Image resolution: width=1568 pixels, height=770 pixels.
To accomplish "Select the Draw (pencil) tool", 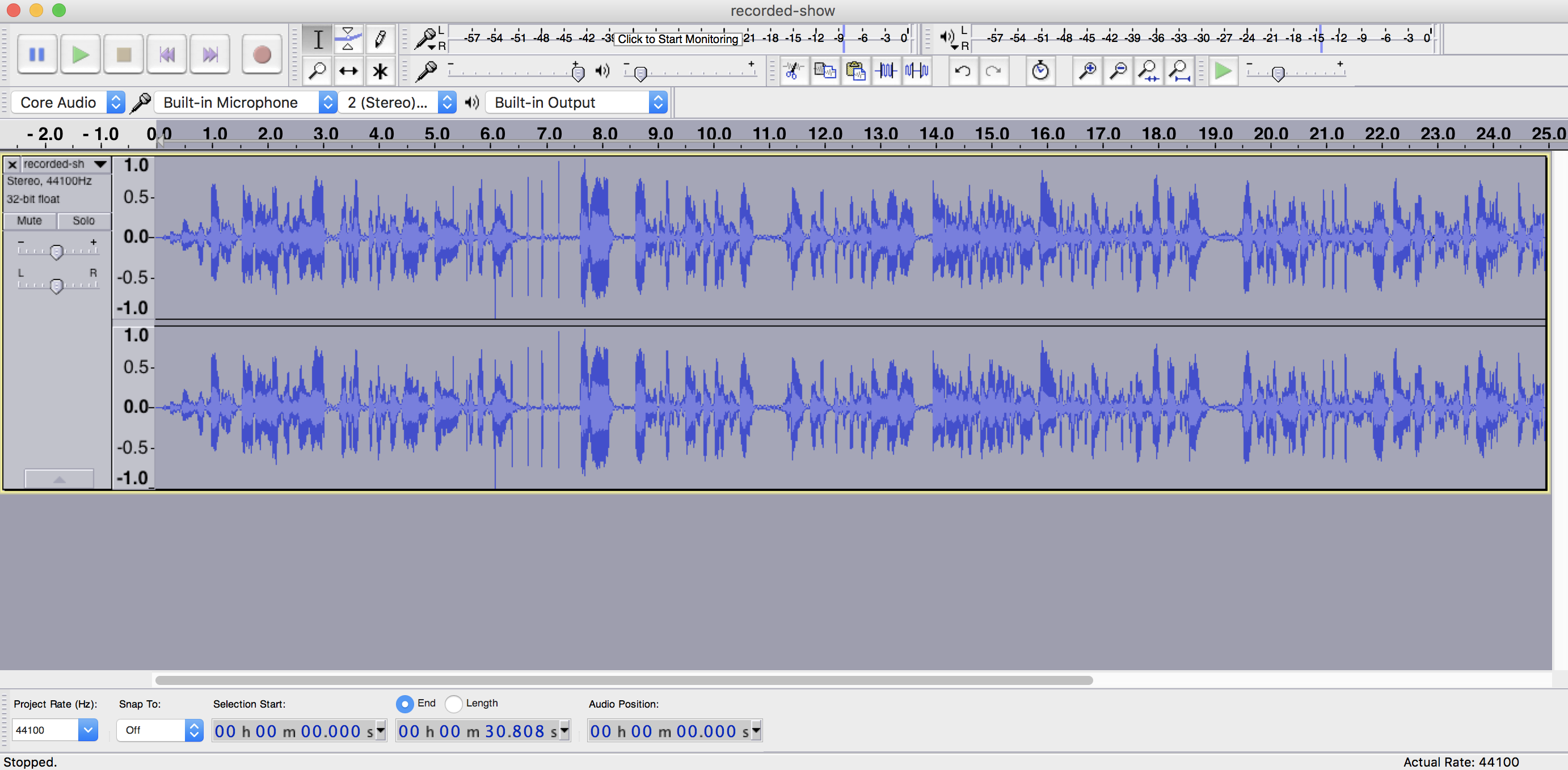I will [x=380, y=40].
